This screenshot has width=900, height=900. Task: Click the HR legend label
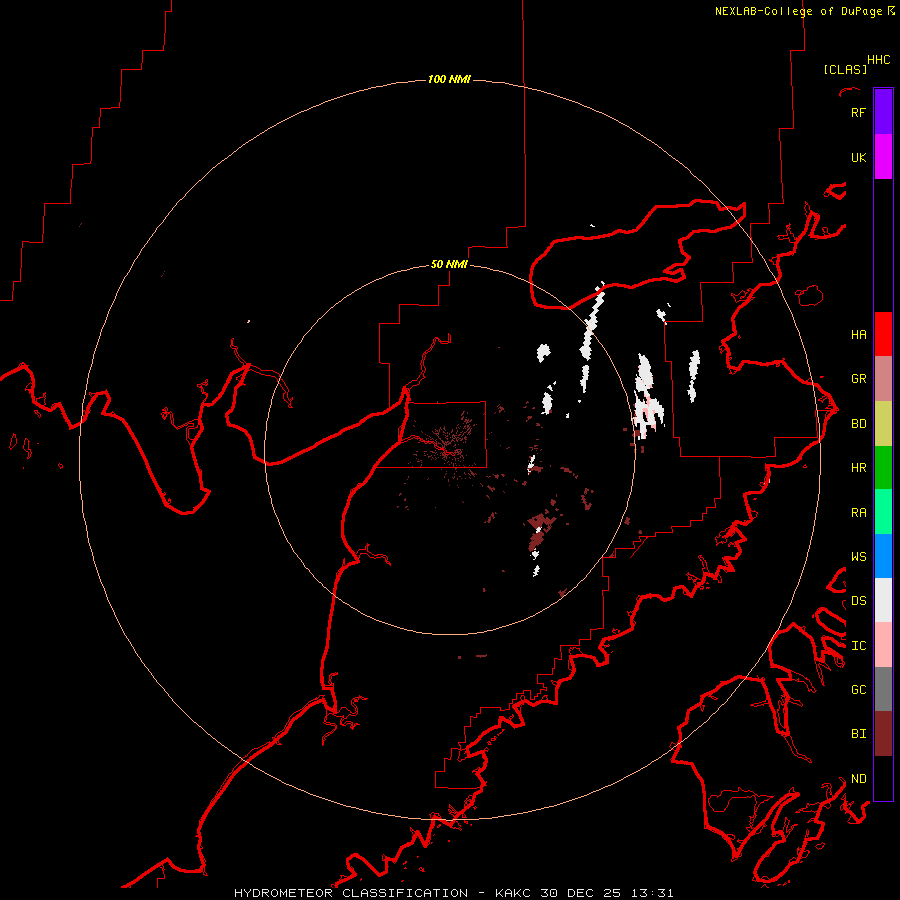tap(858, 468)
